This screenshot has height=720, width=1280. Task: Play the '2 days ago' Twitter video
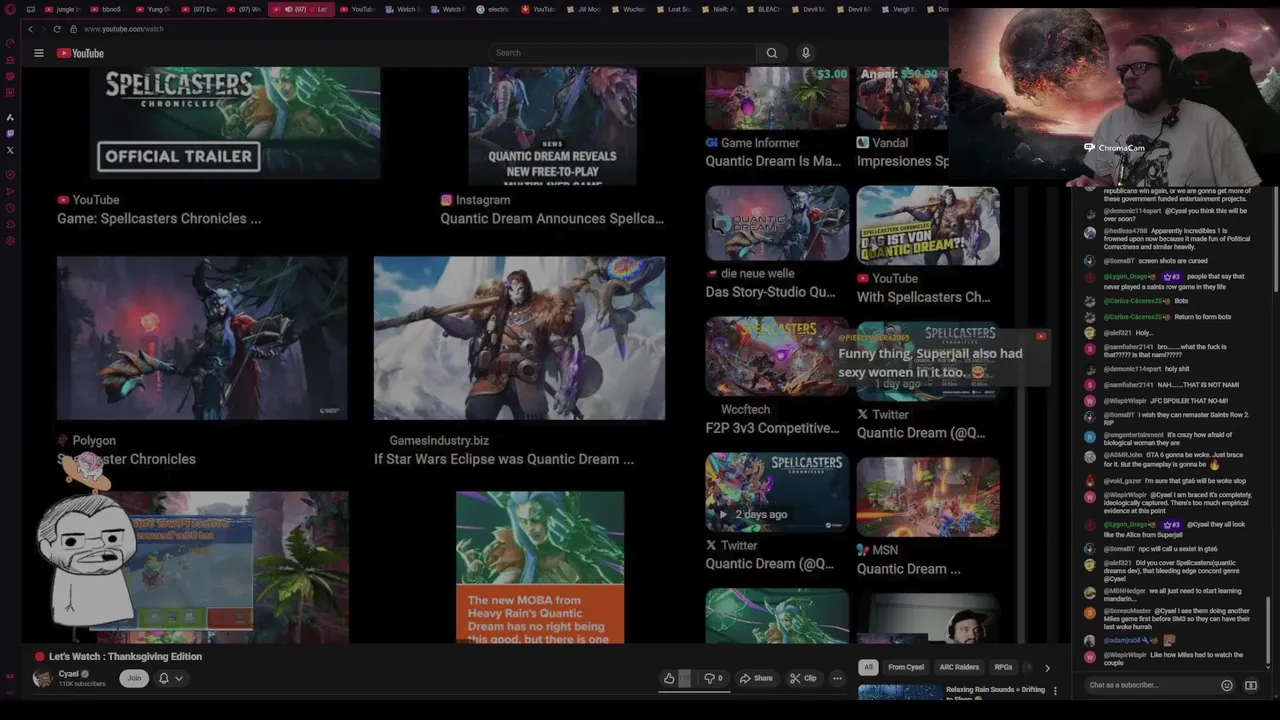[x=777, y=490]
